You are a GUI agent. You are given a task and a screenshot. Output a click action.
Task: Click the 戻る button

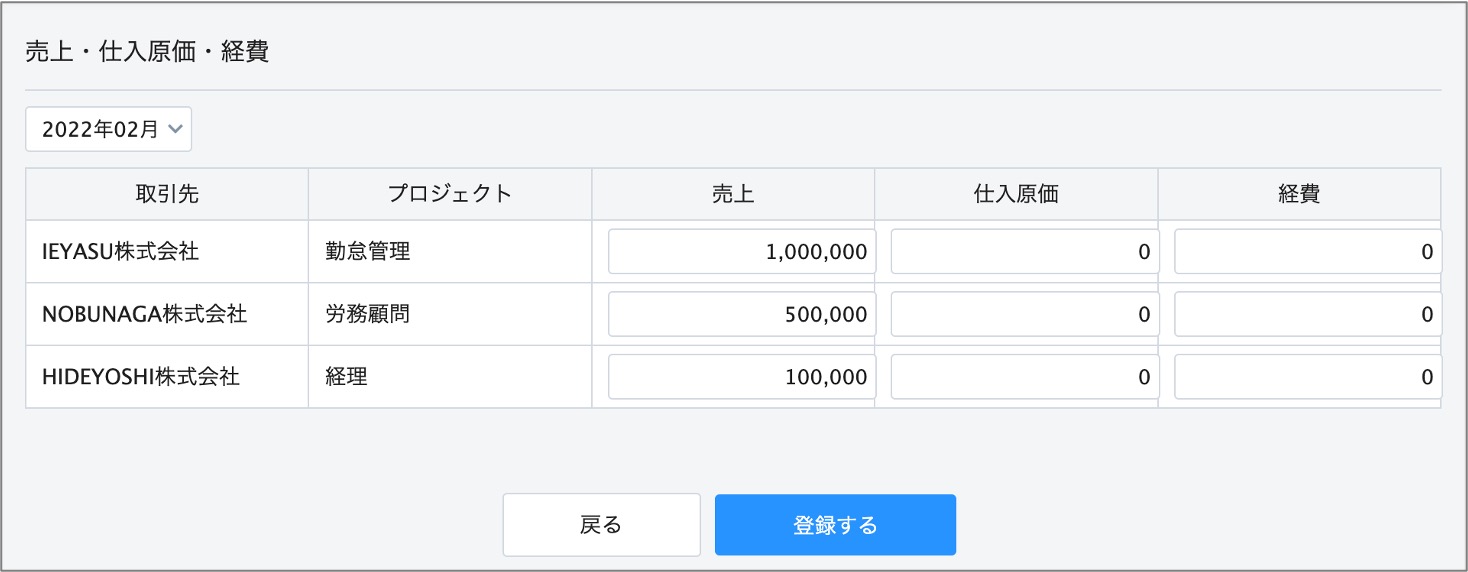[601, 525]
